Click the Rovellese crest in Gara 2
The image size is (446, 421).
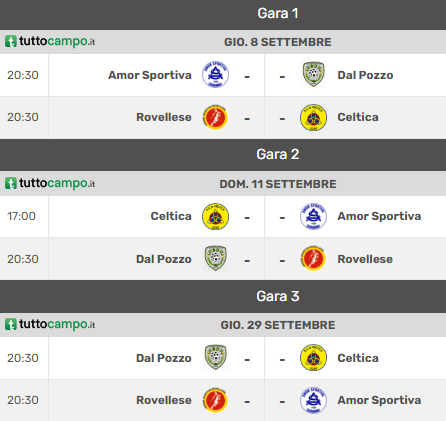click(313, 259)
